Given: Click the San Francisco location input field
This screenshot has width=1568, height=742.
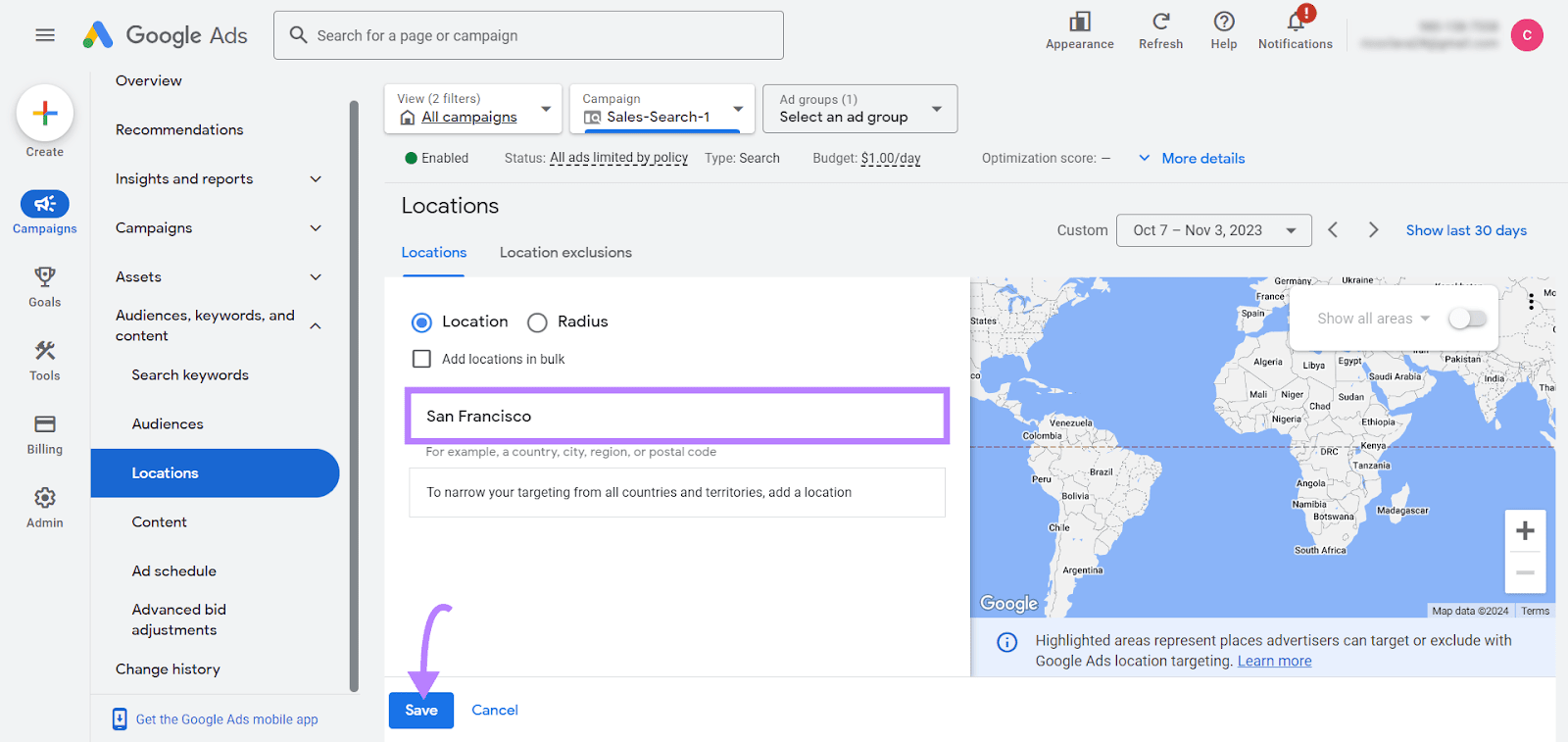Looking at the screenshot, I should (x=676, y=416).
